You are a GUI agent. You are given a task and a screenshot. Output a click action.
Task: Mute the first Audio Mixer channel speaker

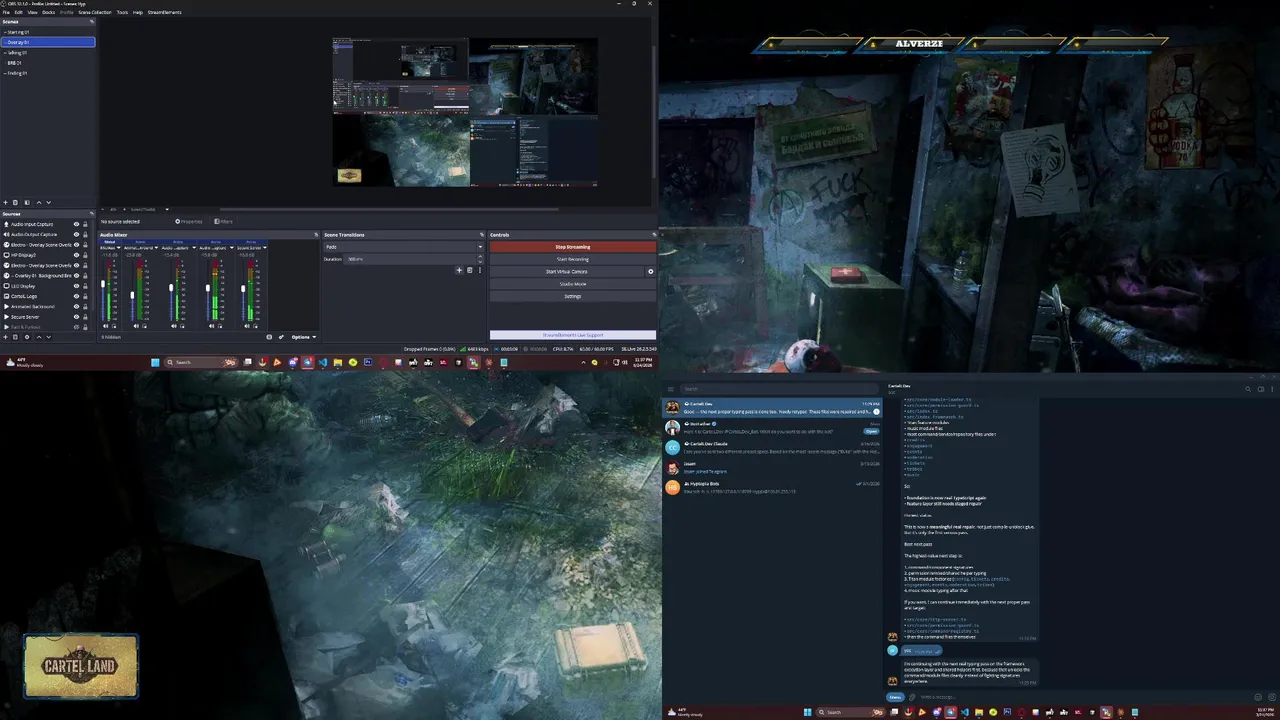pyautogui.click(x=105, y=326)
